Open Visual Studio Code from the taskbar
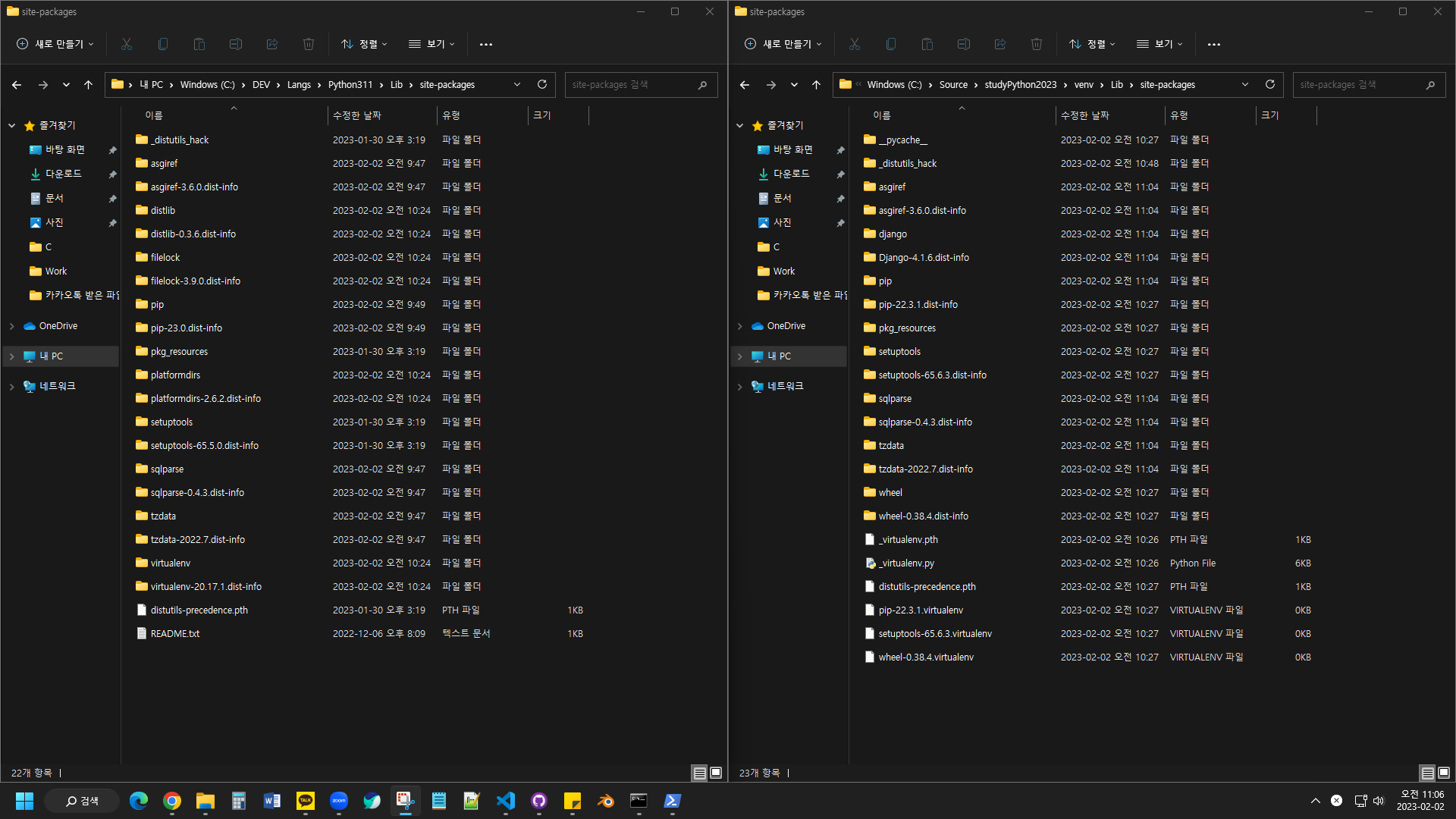The image size is (1456, 819). tap(506, 801)
